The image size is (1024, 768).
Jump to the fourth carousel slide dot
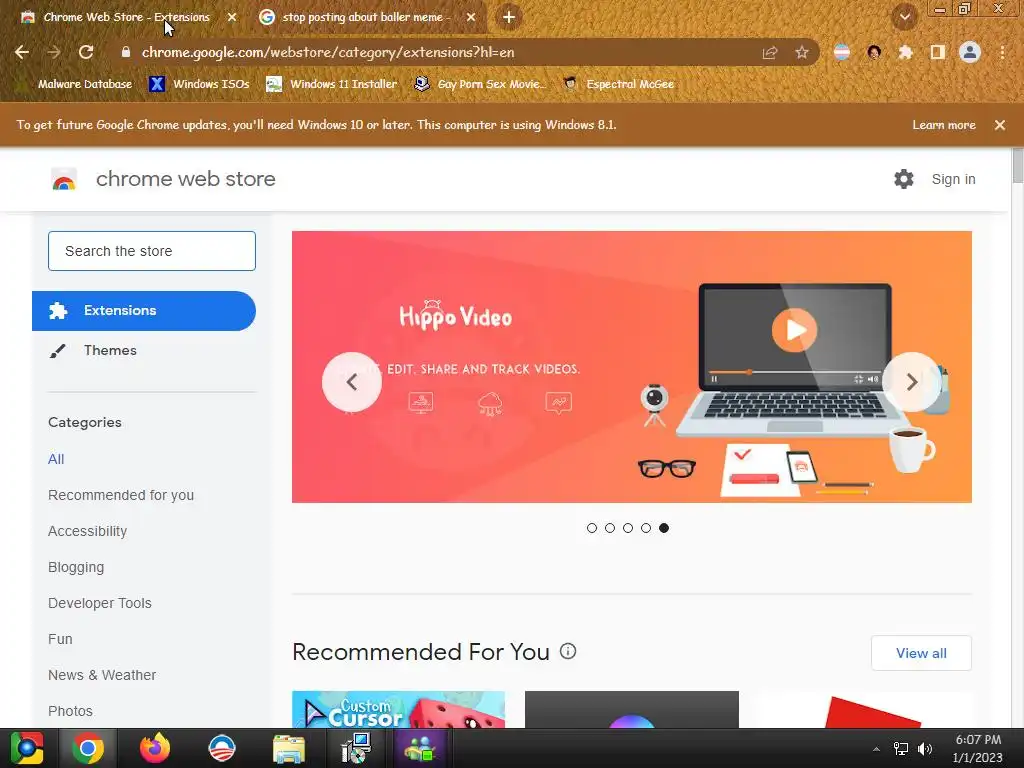point(646,528)
